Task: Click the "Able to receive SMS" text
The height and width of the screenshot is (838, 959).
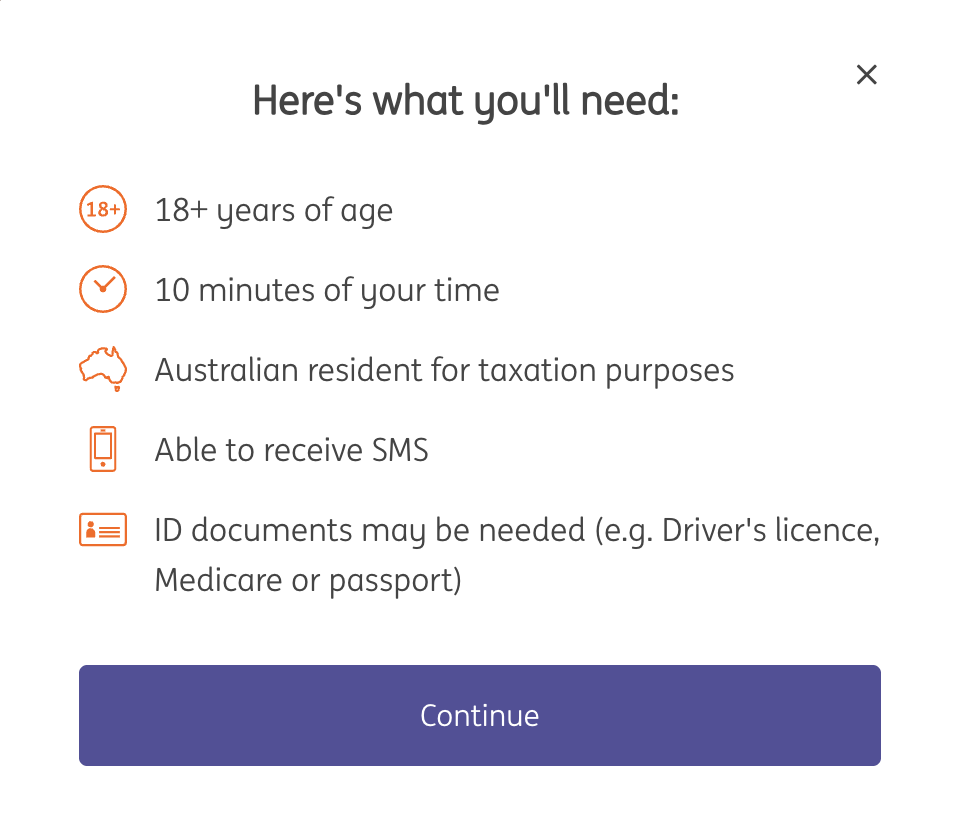Action: [291, 451]
